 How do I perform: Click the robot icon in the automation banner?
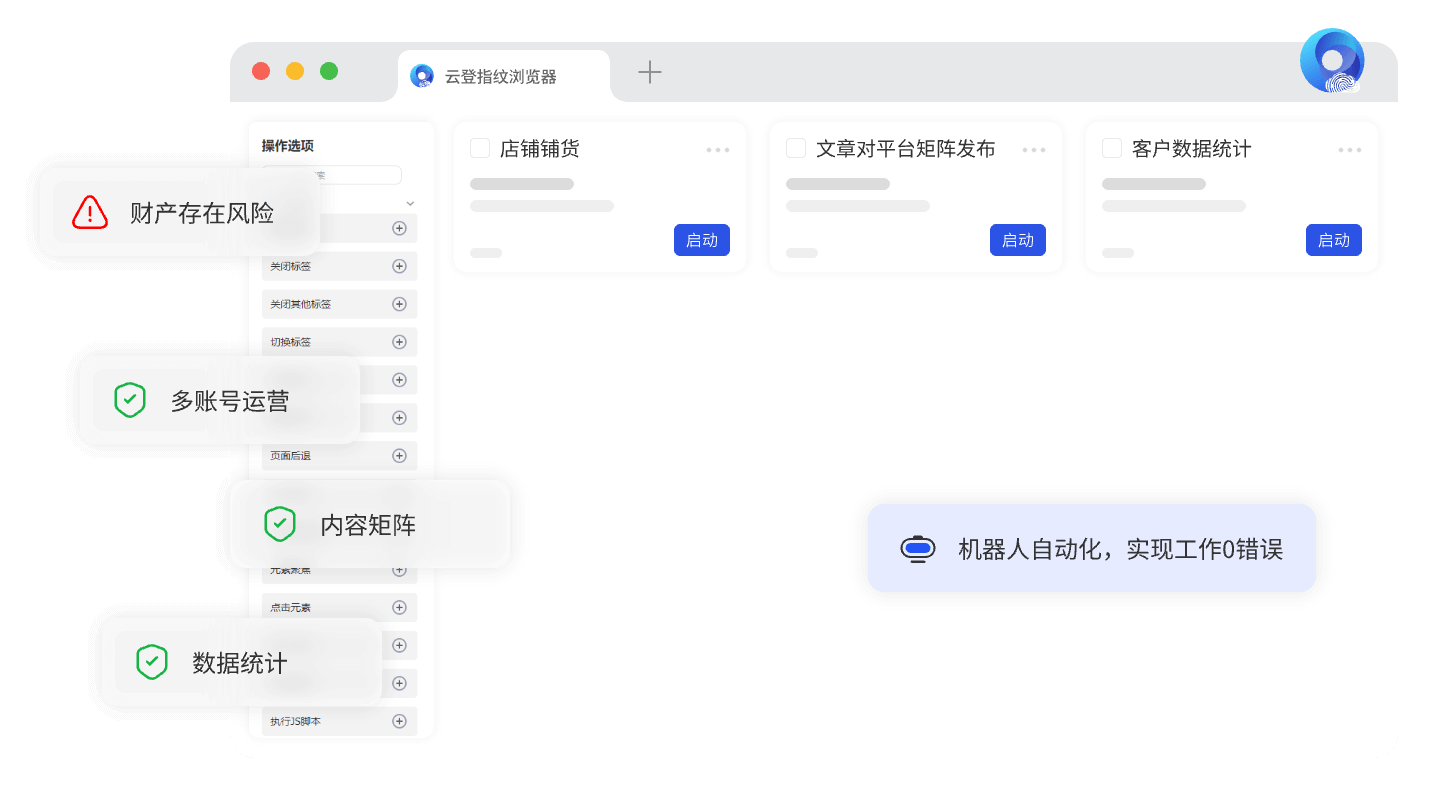917,548
